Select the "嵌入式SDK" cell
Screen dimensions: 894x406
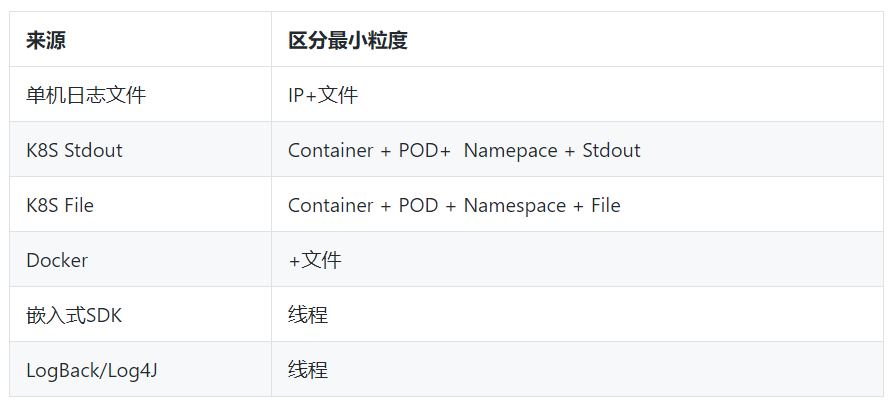point(74,315)
